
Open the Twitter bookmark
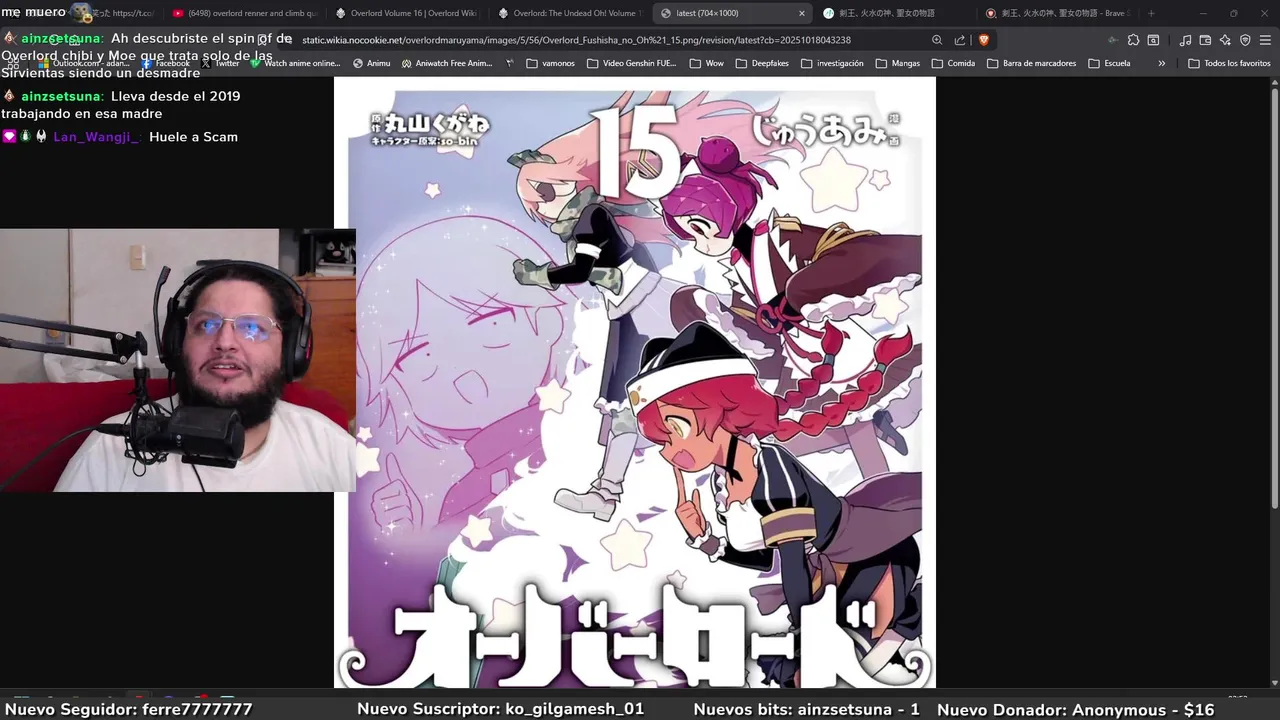pos(220,63)
